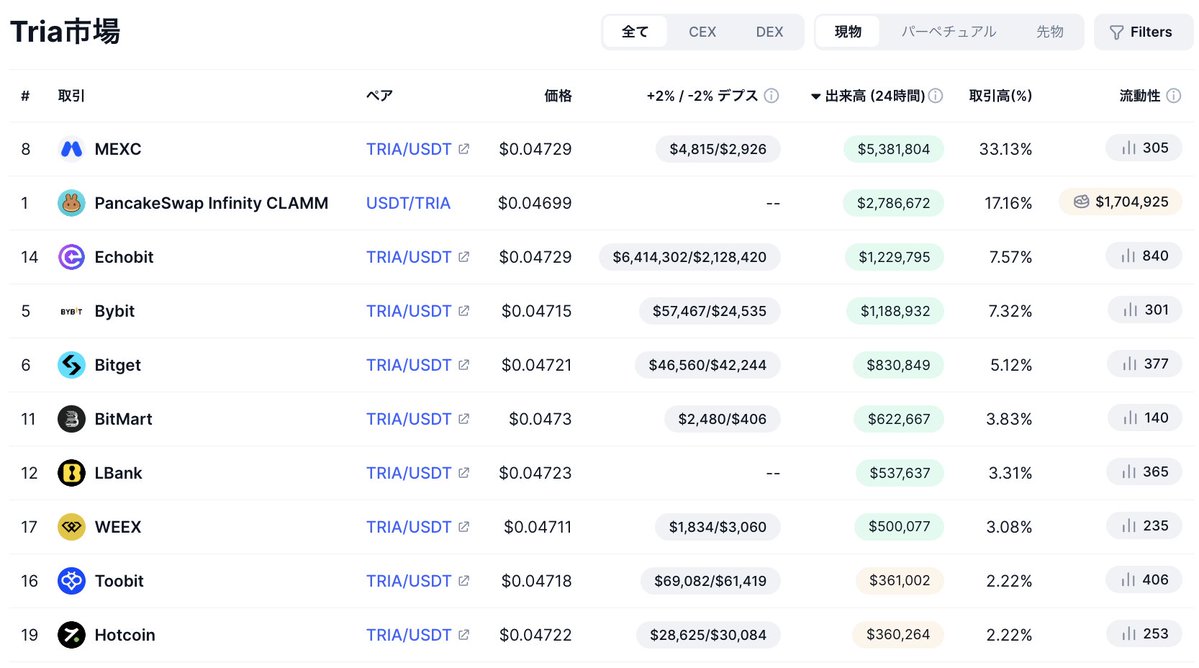
Task: Open TRIA/USDT pair link for MEXC
Action: coord(408,149)
